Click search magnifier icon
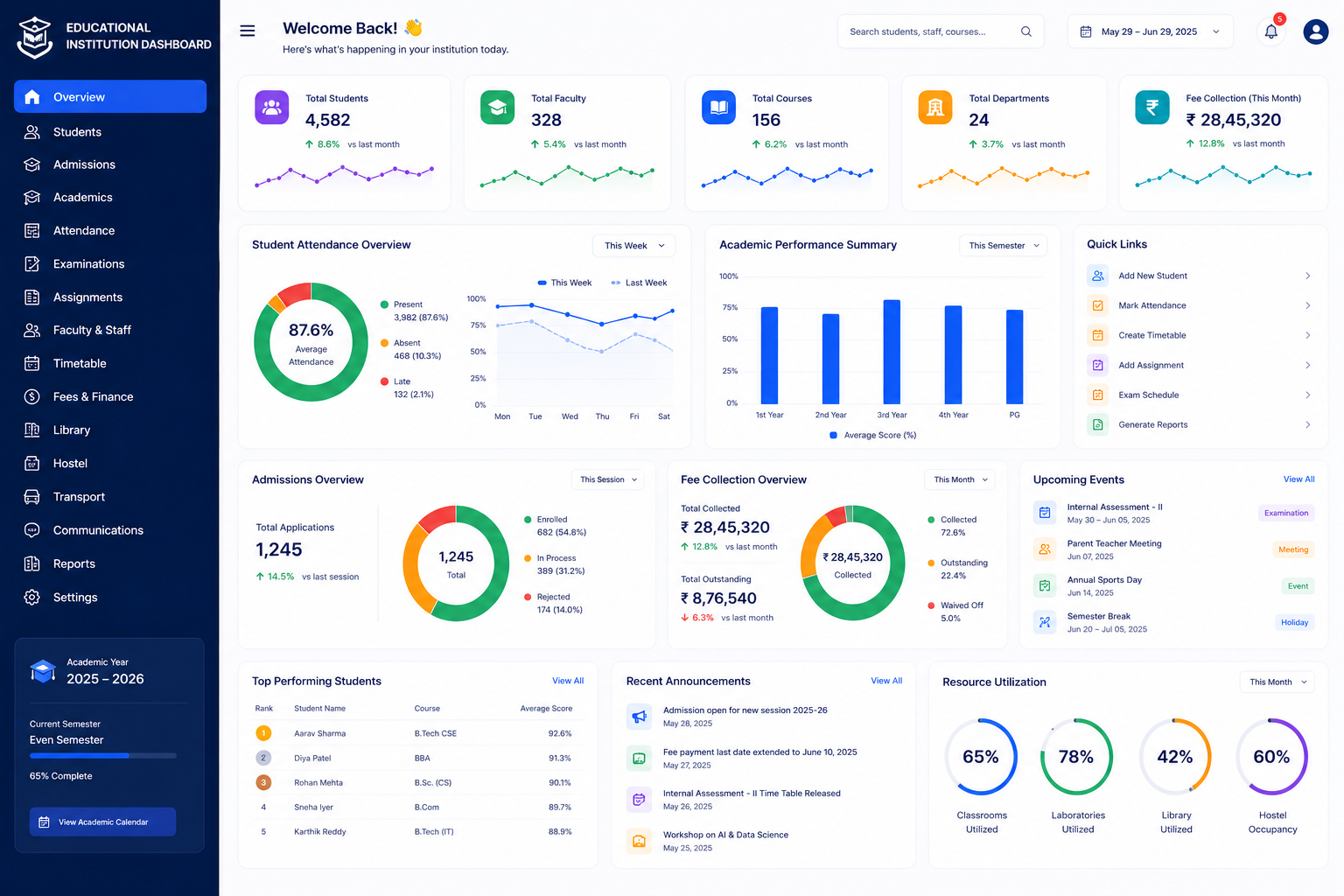The height and width of the screenshot is (896, 1344). (1026, 31)
